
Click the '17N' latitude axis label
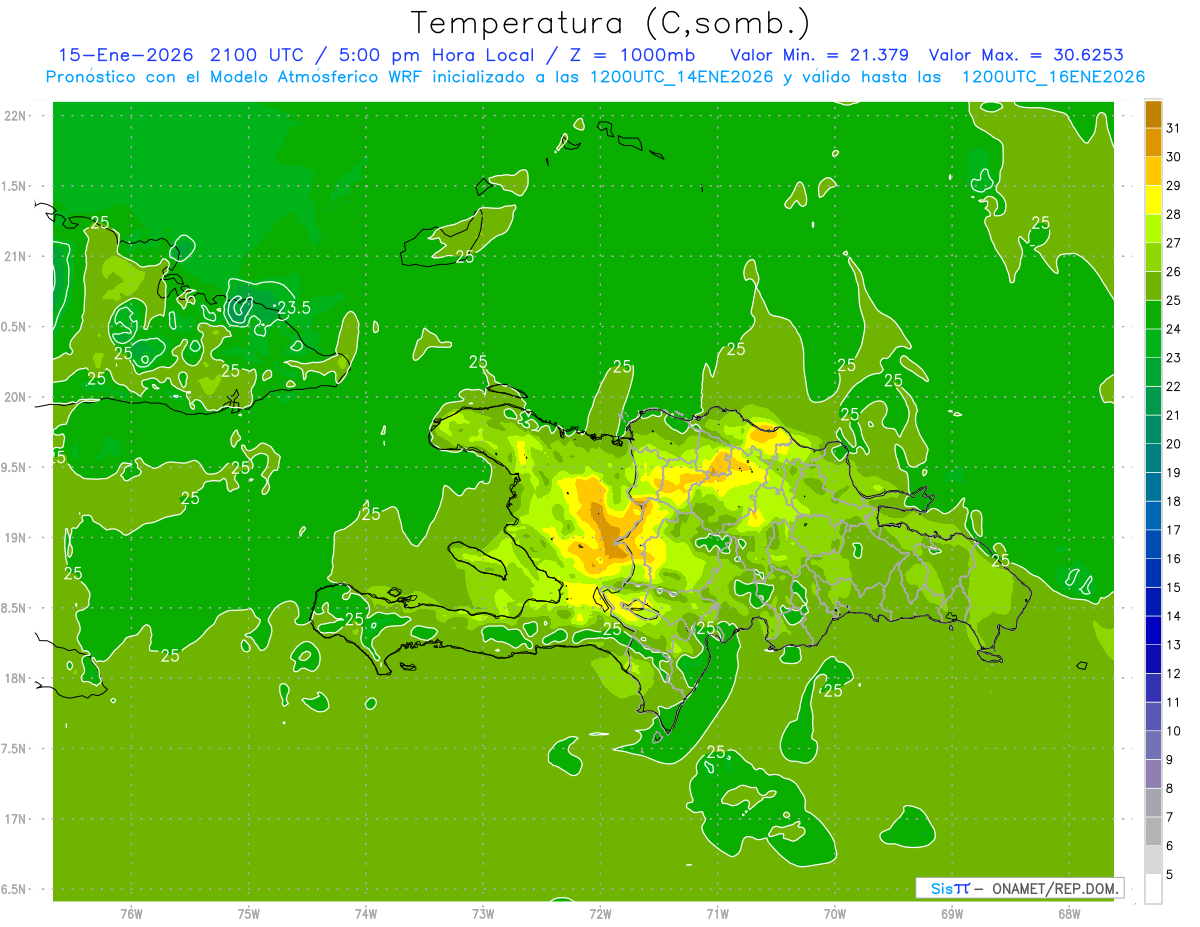pos(15,819)
